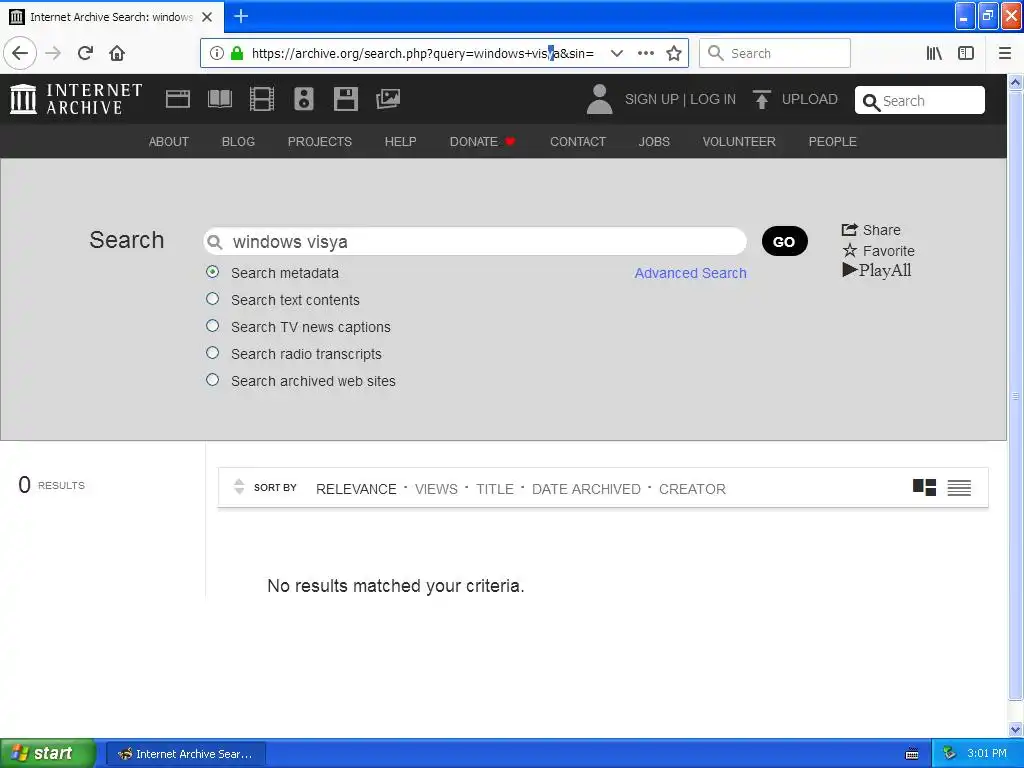Open the VOLUNTEER menu item
The width and height of the screenshot is (1024, 768).
coord(739,141)
